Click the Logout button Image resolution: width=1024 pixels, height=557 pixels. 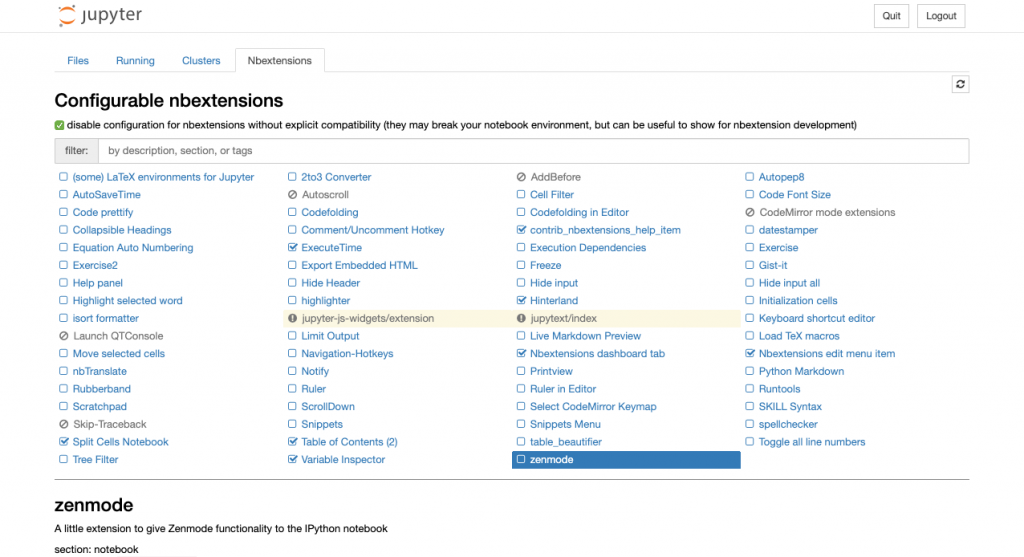[x=941, y=16]
